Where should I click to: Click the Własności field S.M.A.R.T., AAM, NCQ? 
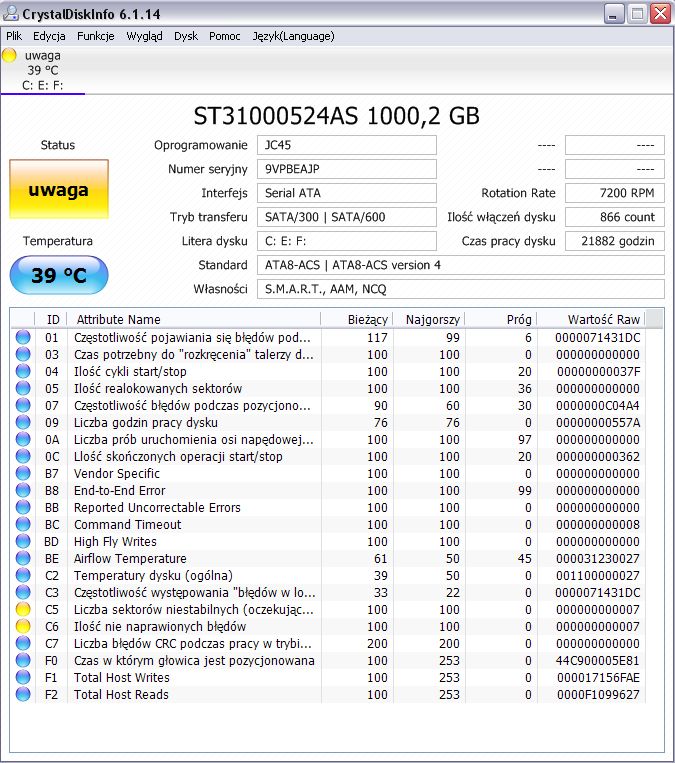pos(461,289)
